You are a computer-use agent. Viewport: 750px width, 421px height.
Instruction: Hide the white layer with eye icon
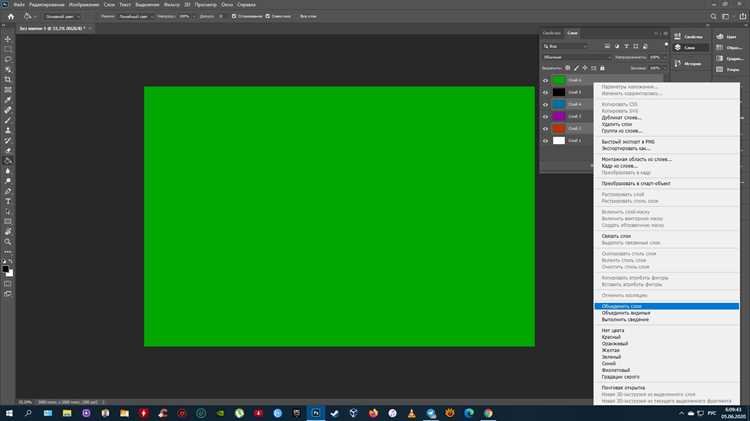point(545,141)
